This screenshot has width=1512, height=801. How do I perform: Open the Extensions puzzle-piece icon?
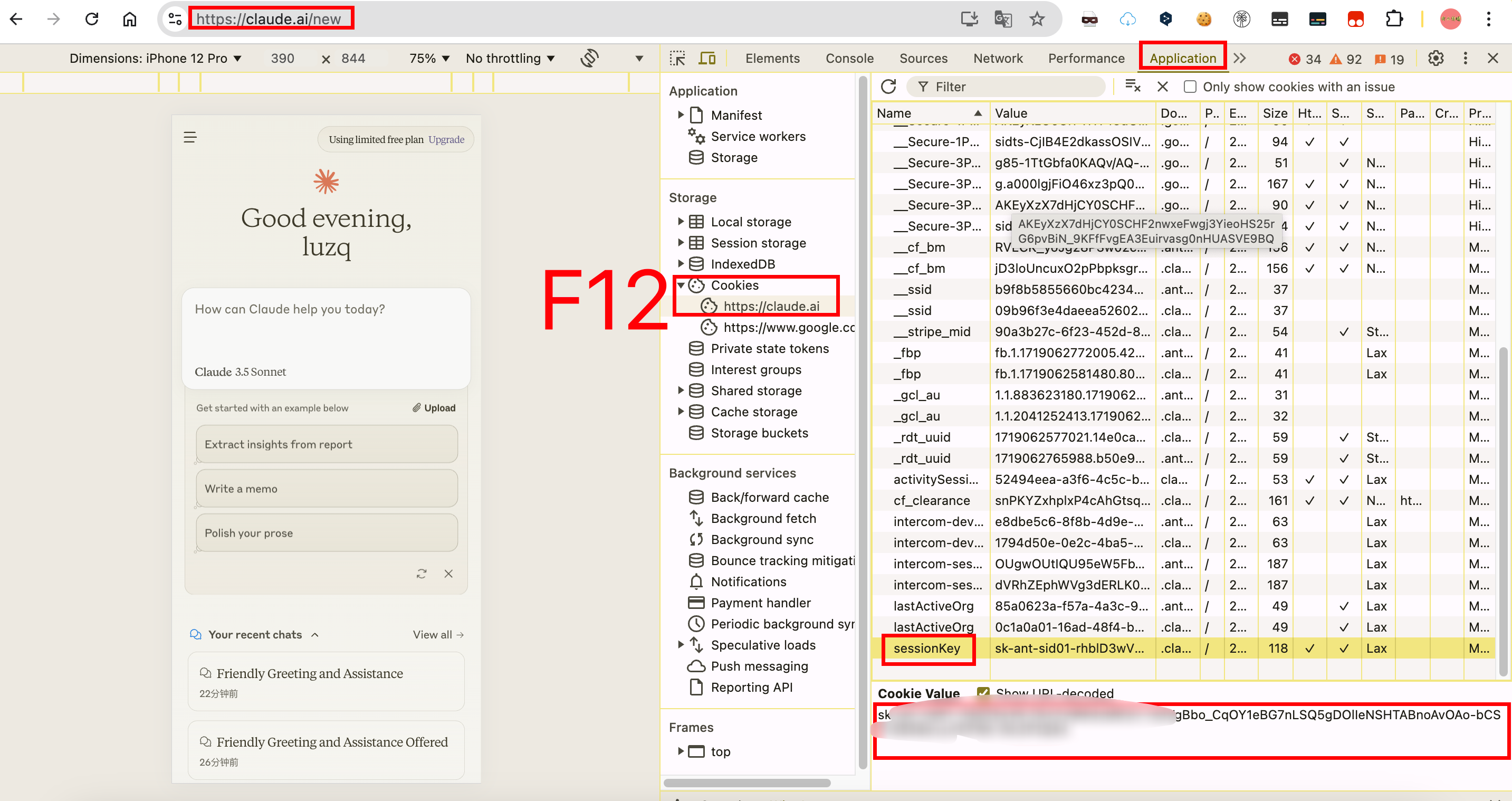(1393, 19)
